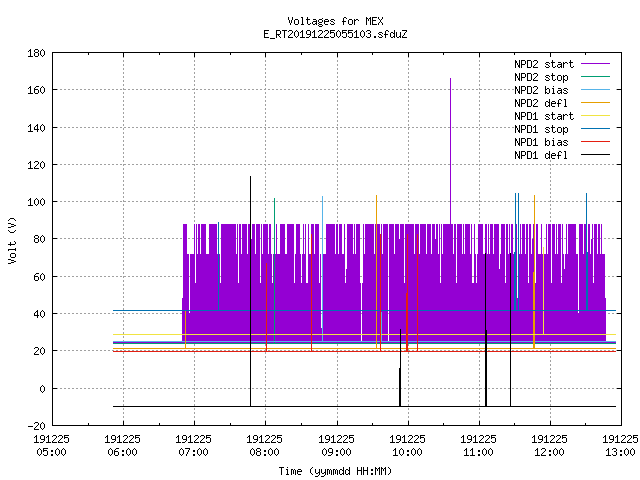
Task: Click the NPD1 start yellow legend line
Action: [596, 116]
